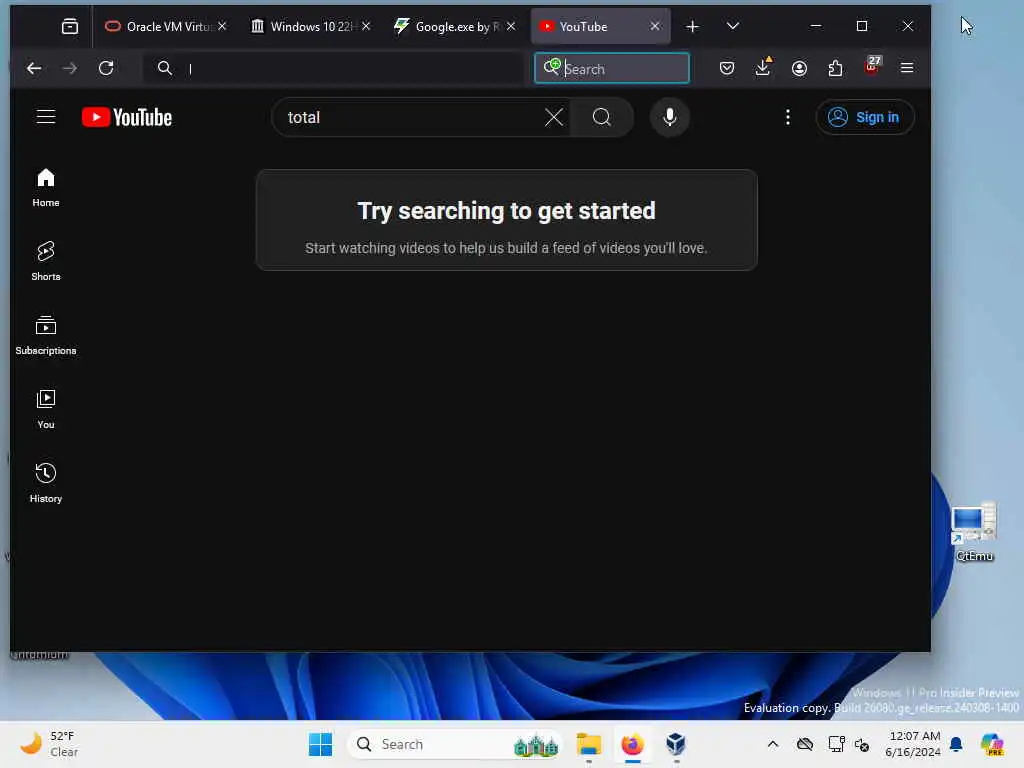Click the browser address bar
The width and height of the screenshot is (1024, 768).
pyautogui.click(x=333, y=69)
